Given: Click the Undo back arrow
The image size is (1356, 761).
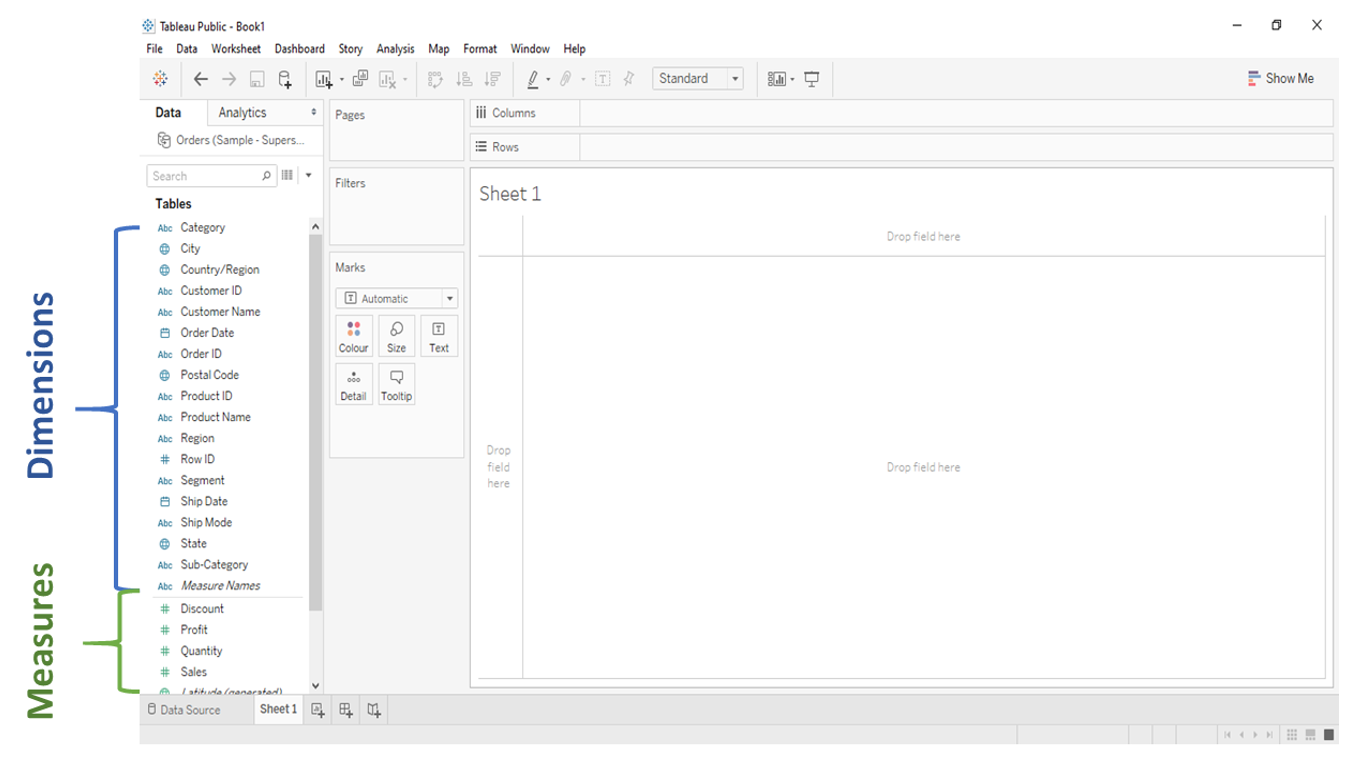Looking at the screenshot, I should click(201, 79).
